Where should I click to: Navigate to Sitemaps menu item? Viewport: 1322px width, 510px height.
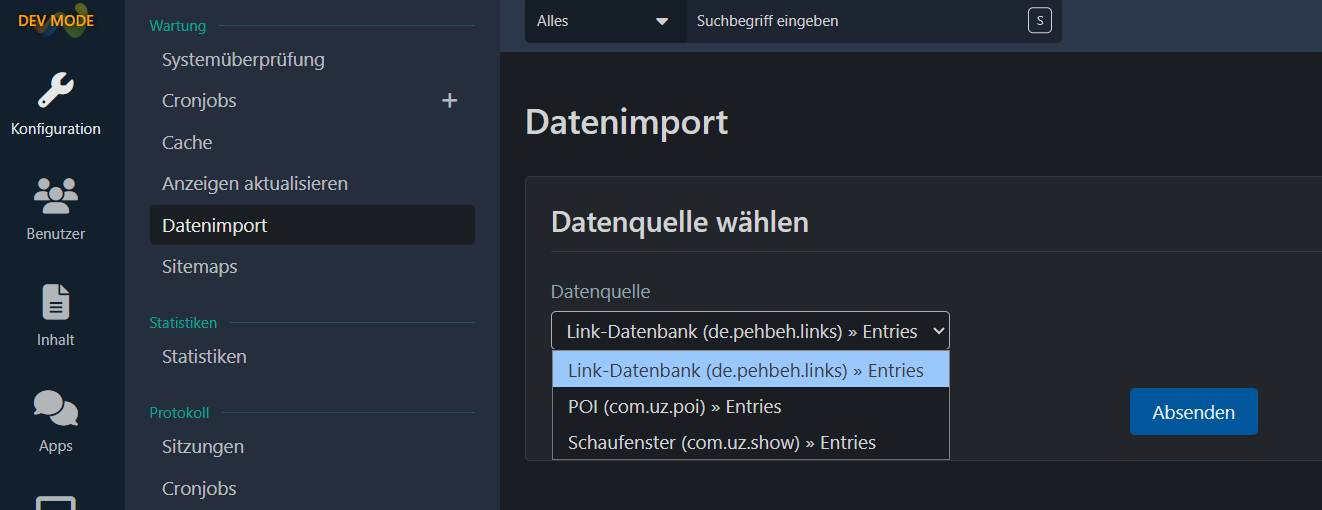[200, 267]
